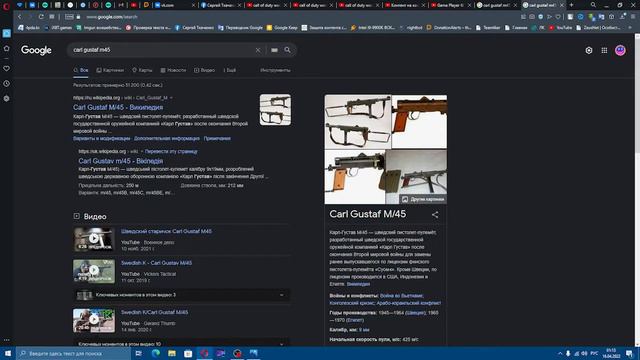The image size is (640, 360).
Task: Open the YouTube bookmark
Action: pyautogui.click(x=560, y=28)
